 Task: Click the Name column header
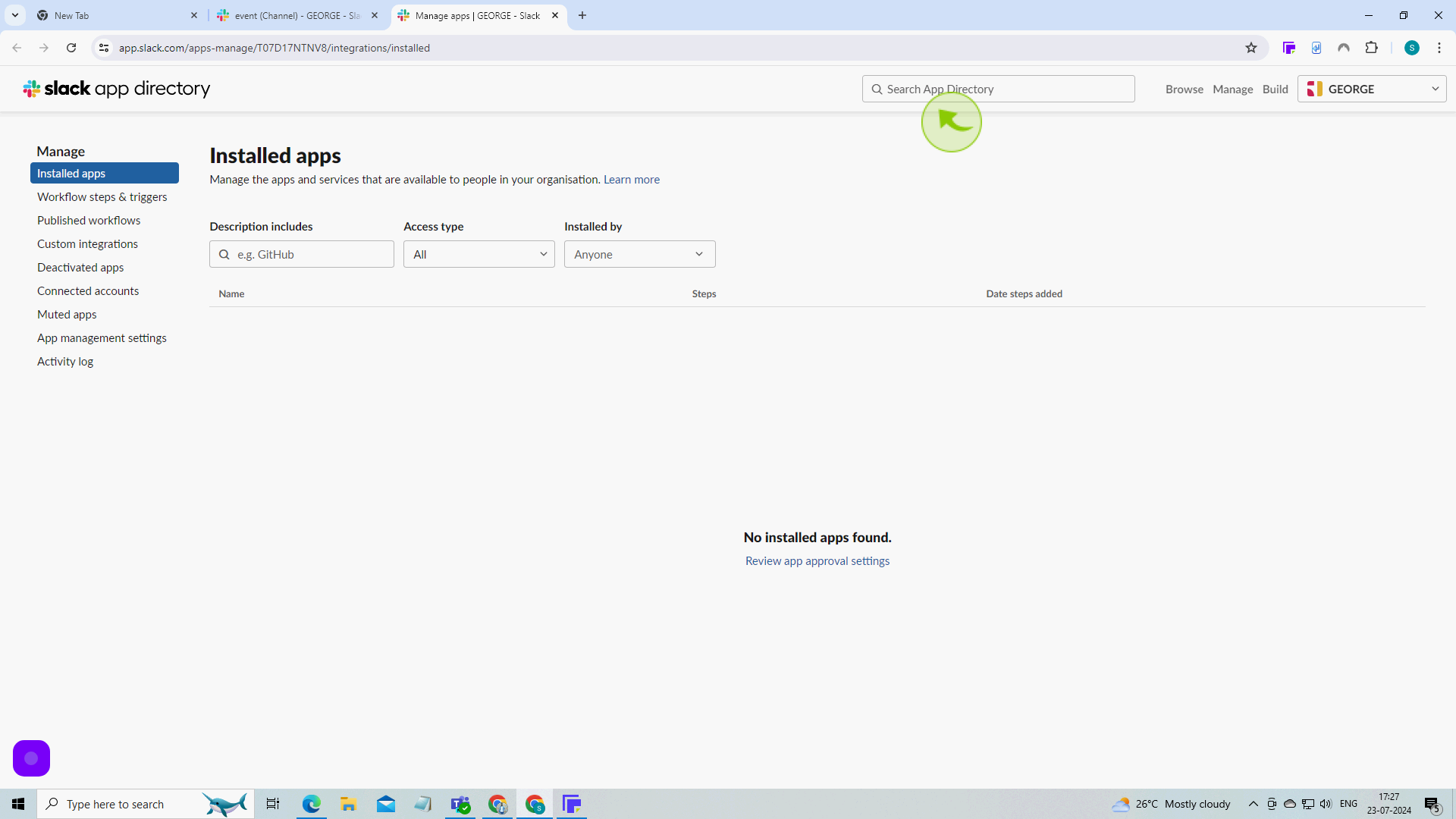click(x=231, y=293)
